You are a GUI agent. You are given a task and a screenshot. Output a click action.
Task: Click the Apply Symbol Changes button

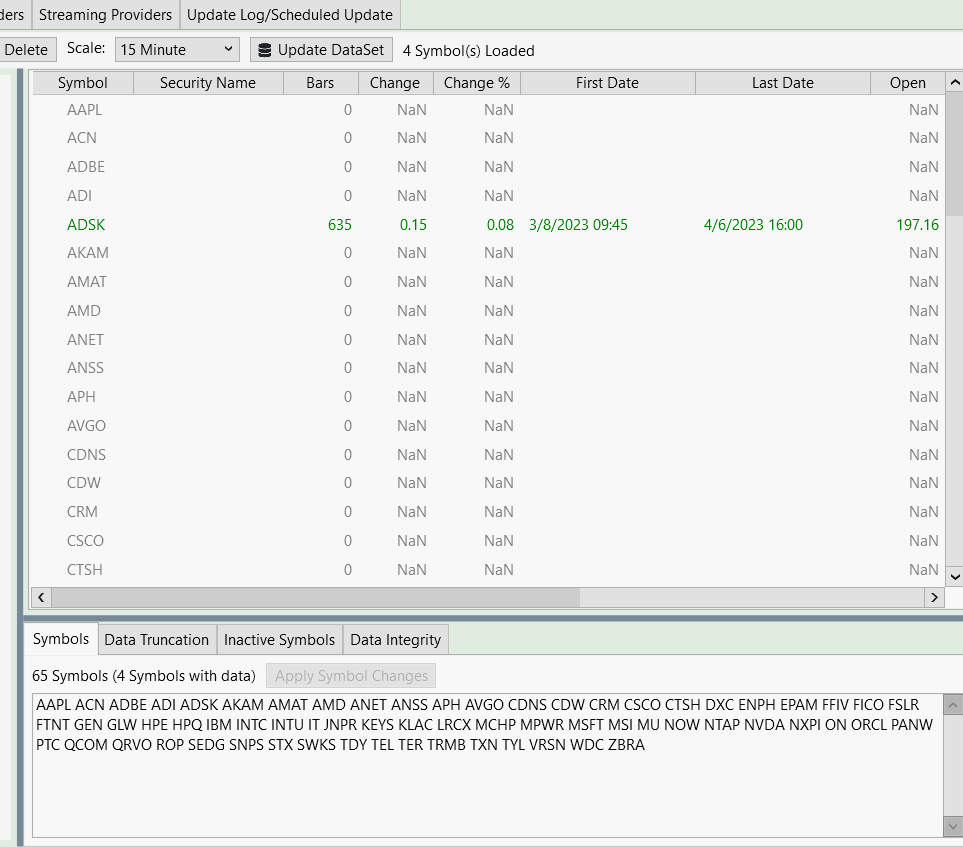pyautogui.click(x=351, y=676)
